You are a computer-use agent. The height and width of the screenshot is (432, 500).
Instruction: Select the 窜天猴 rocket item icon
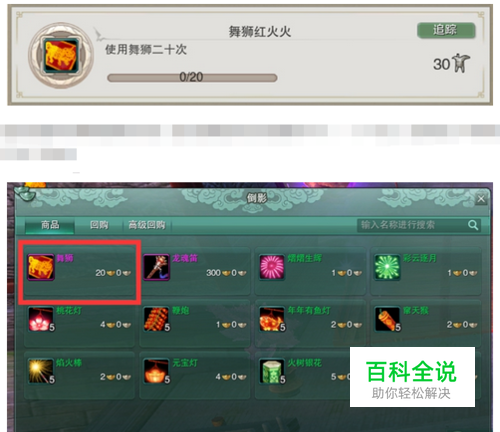coord(387,319)
